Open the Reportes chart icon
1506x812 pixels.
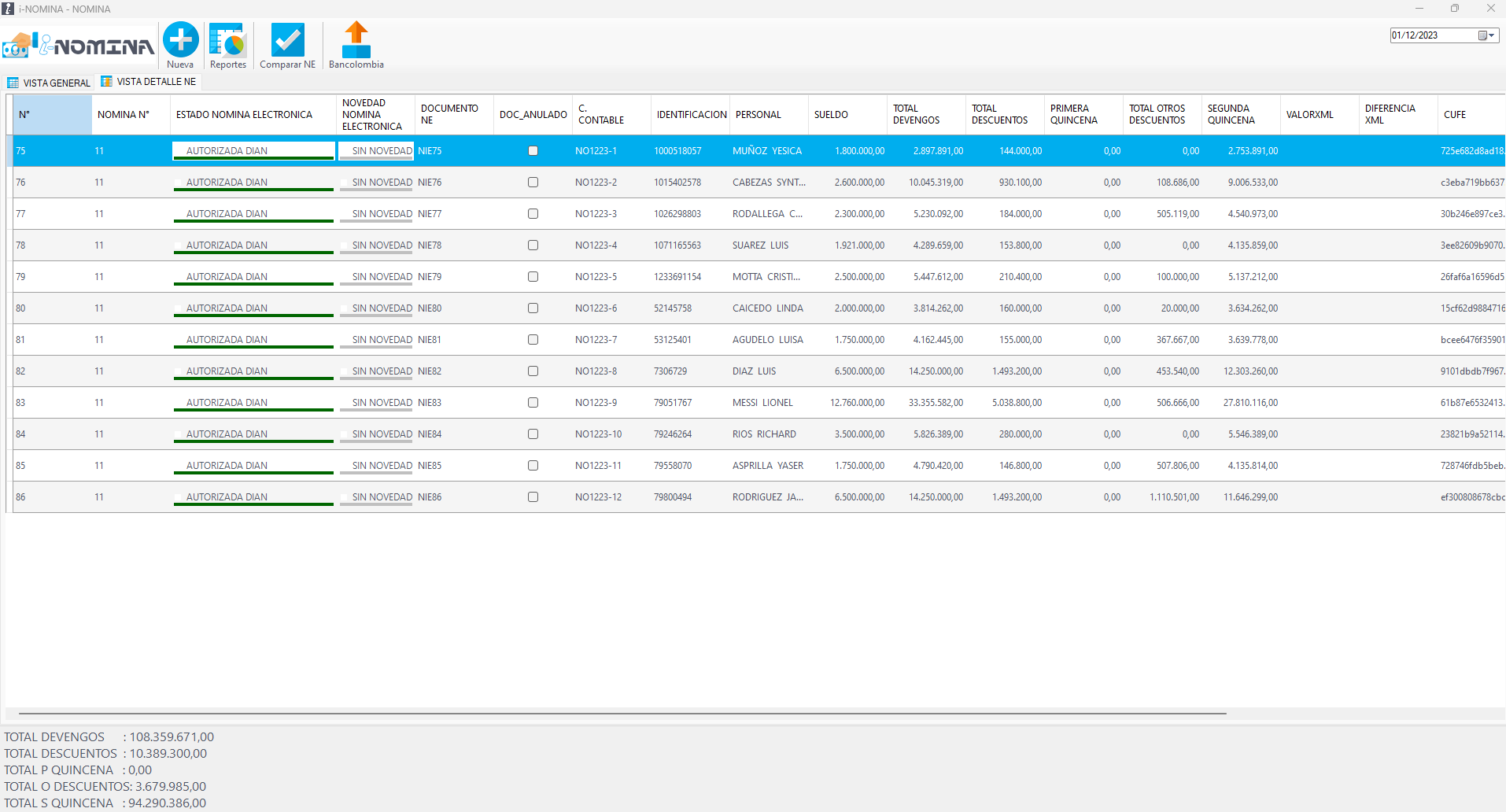click(228, 40)
